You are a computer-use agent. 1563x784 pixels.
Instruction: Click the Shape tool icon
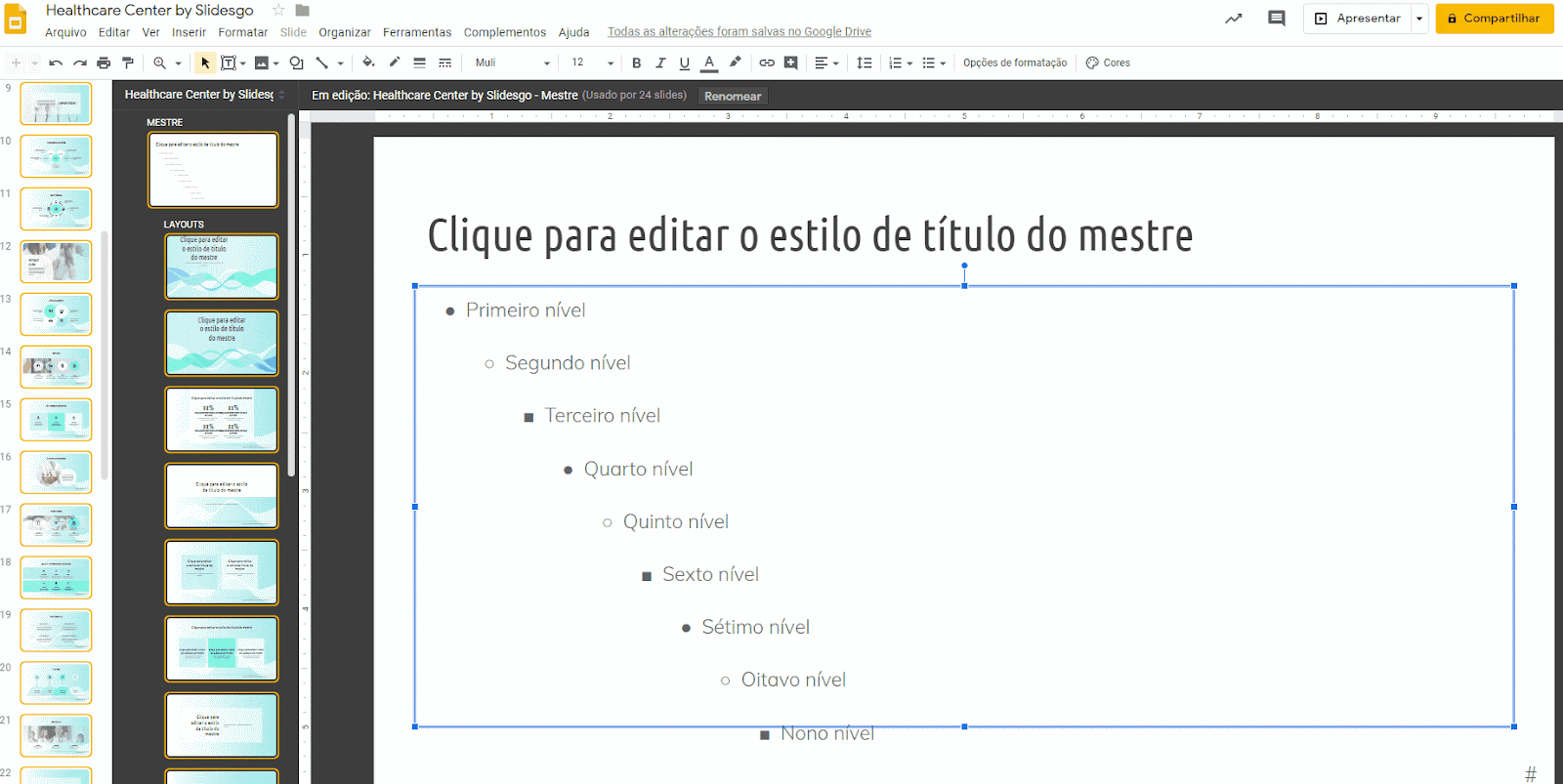tap(296, 62)
